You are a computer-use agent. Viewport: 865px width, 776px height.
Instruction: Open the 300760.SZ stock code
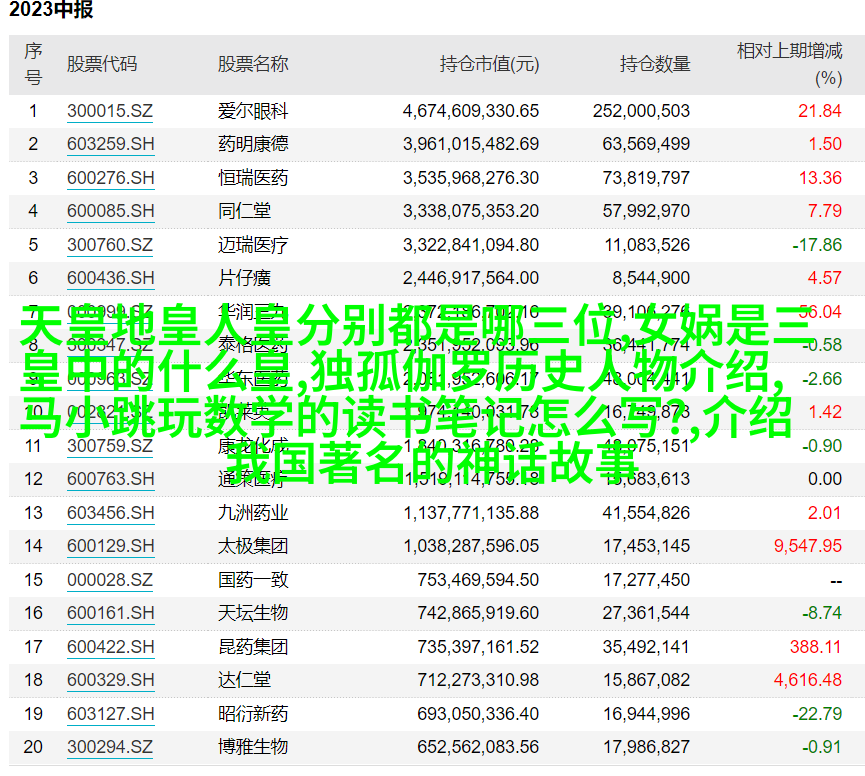[110, 245]
